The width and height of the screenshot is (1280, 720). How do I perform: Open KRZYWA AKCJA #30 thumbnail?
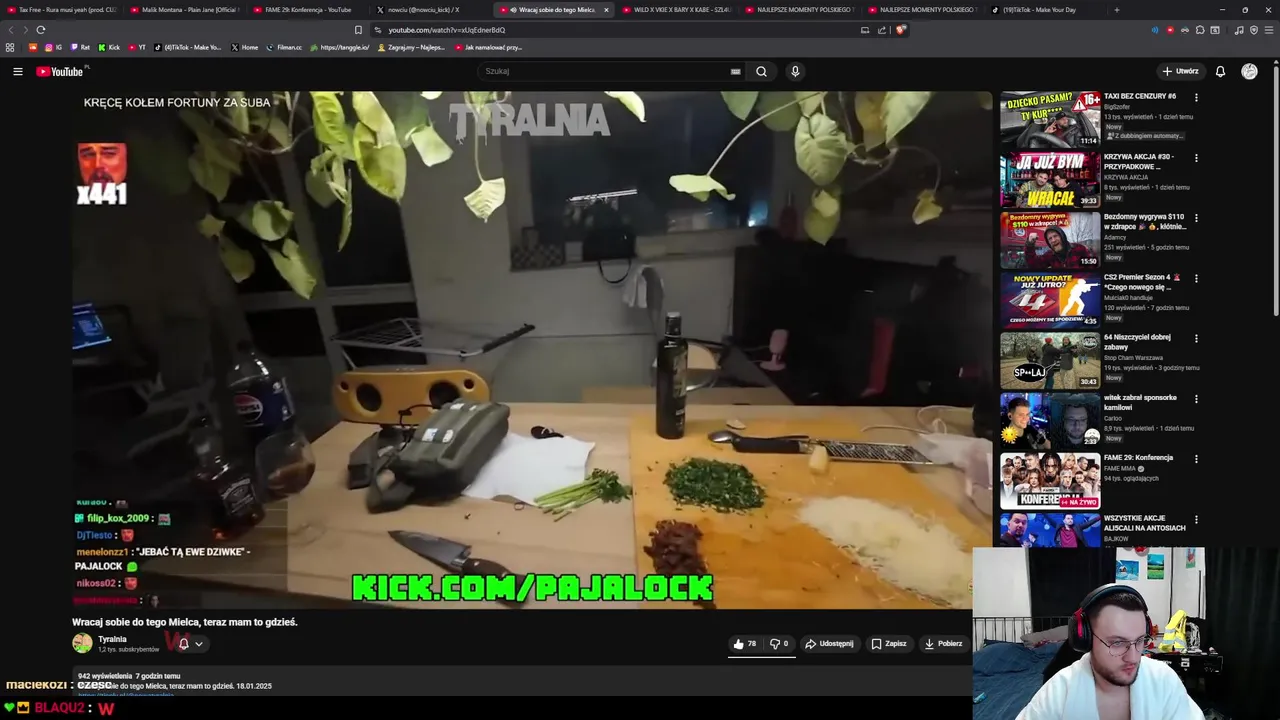(1050, 180)
